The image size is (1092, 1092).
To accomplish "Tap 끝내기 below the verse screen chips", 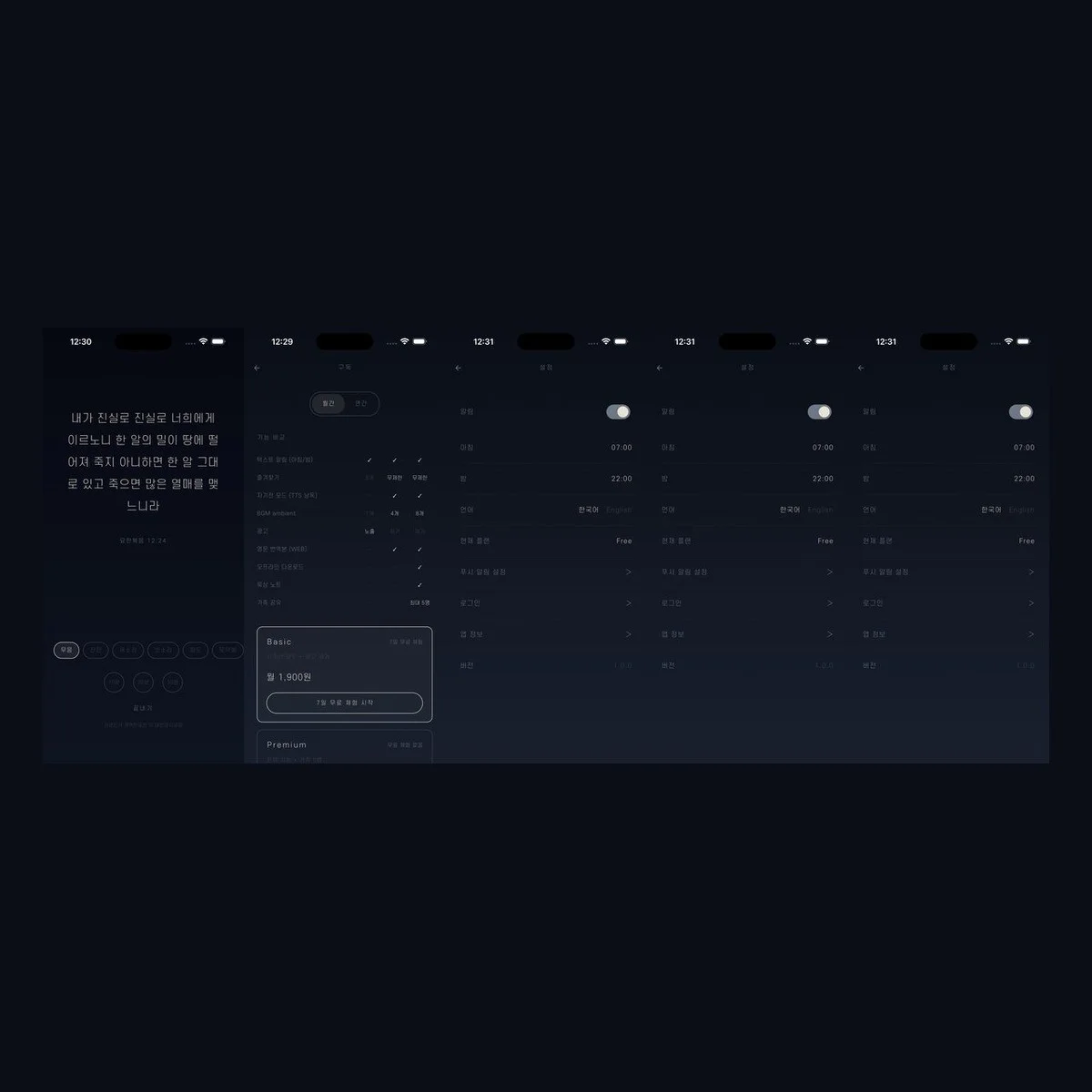I will click(x=143, y=708).
